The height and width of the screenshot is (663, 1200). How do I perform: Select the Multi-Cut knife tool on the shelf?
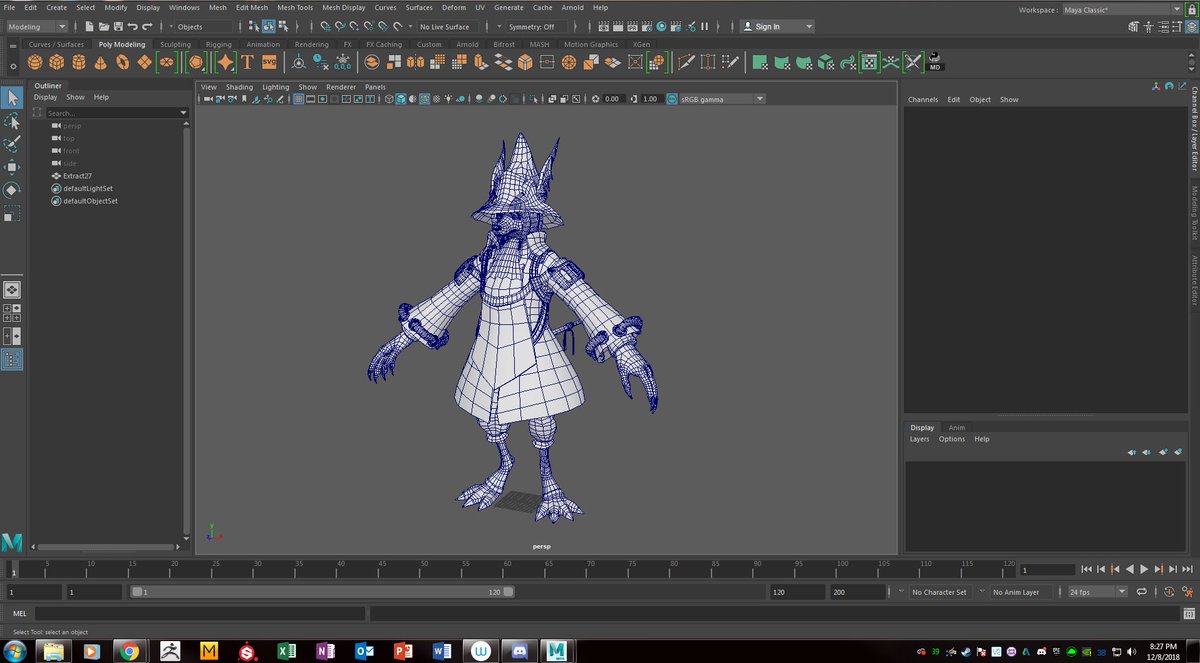(686, 62)
